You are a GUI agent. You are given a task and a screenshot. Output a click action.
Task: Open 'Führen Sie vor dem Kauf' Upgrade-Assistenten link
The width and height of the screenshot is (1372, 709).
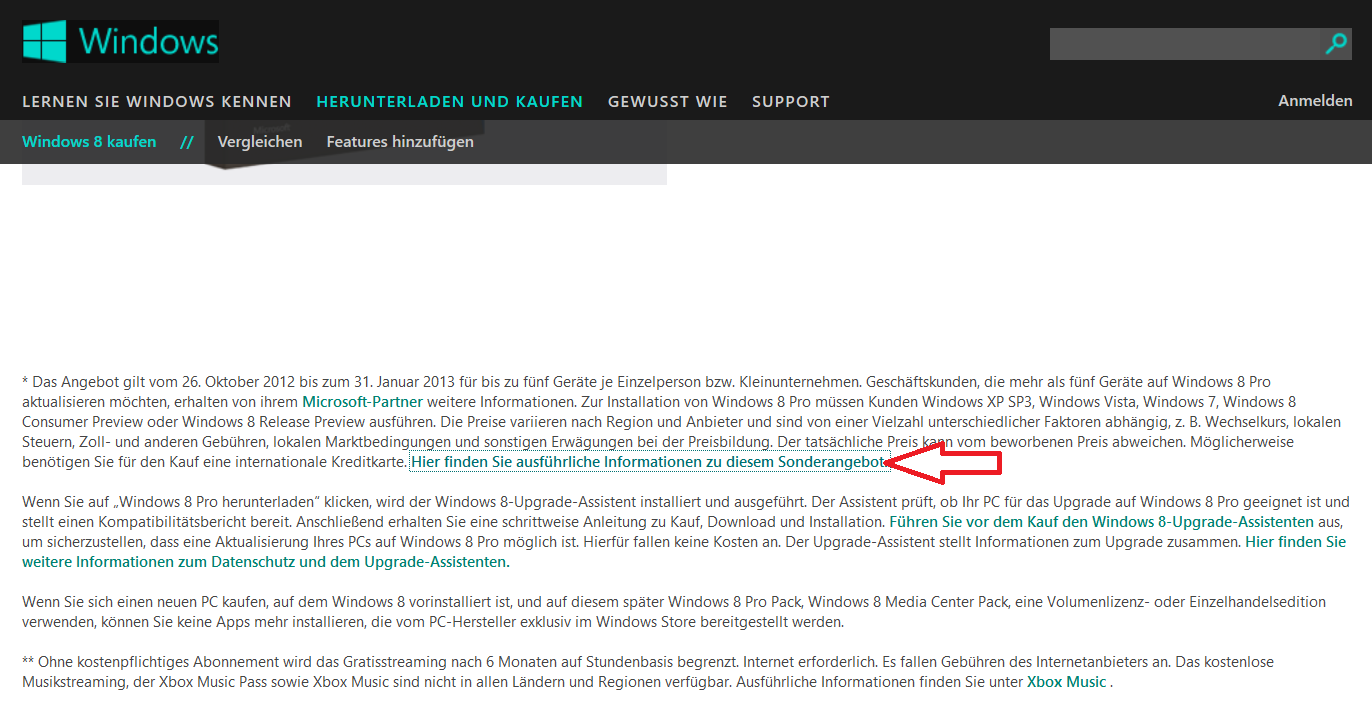pyautogui.click(x=1101, y=521)
